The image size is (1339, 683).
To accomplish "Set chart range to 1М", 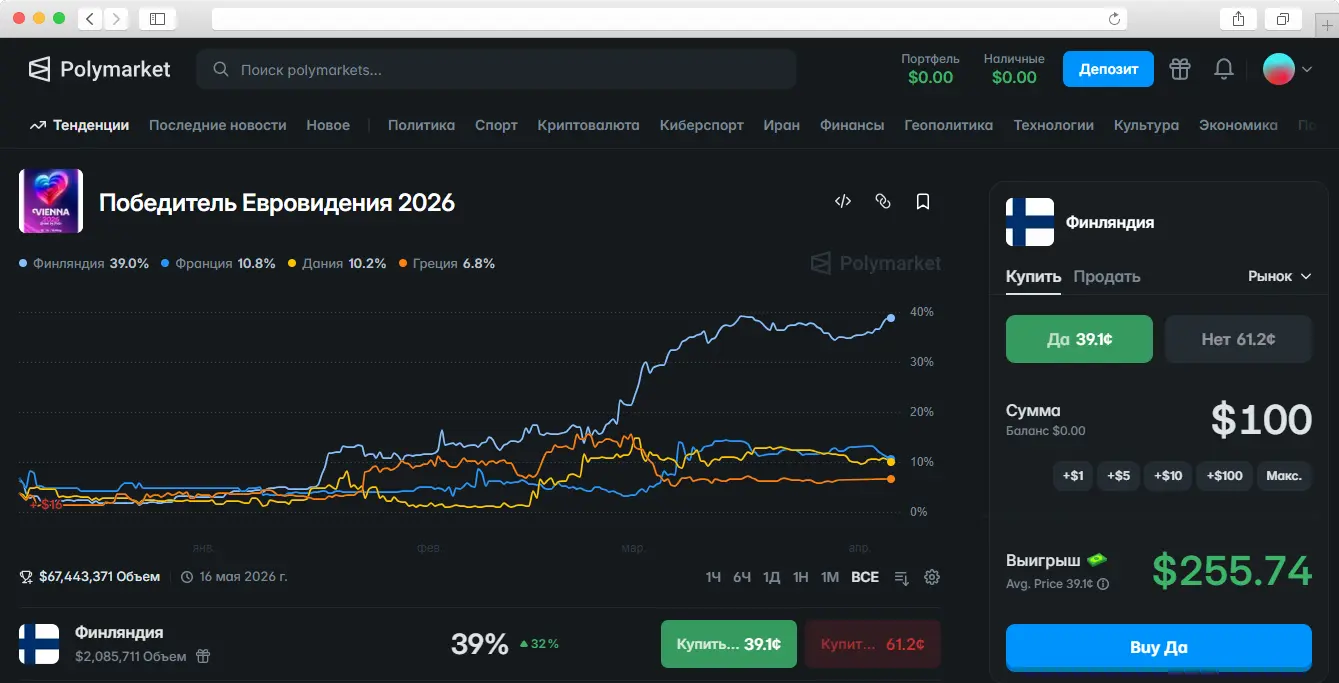I will (830, 577).
